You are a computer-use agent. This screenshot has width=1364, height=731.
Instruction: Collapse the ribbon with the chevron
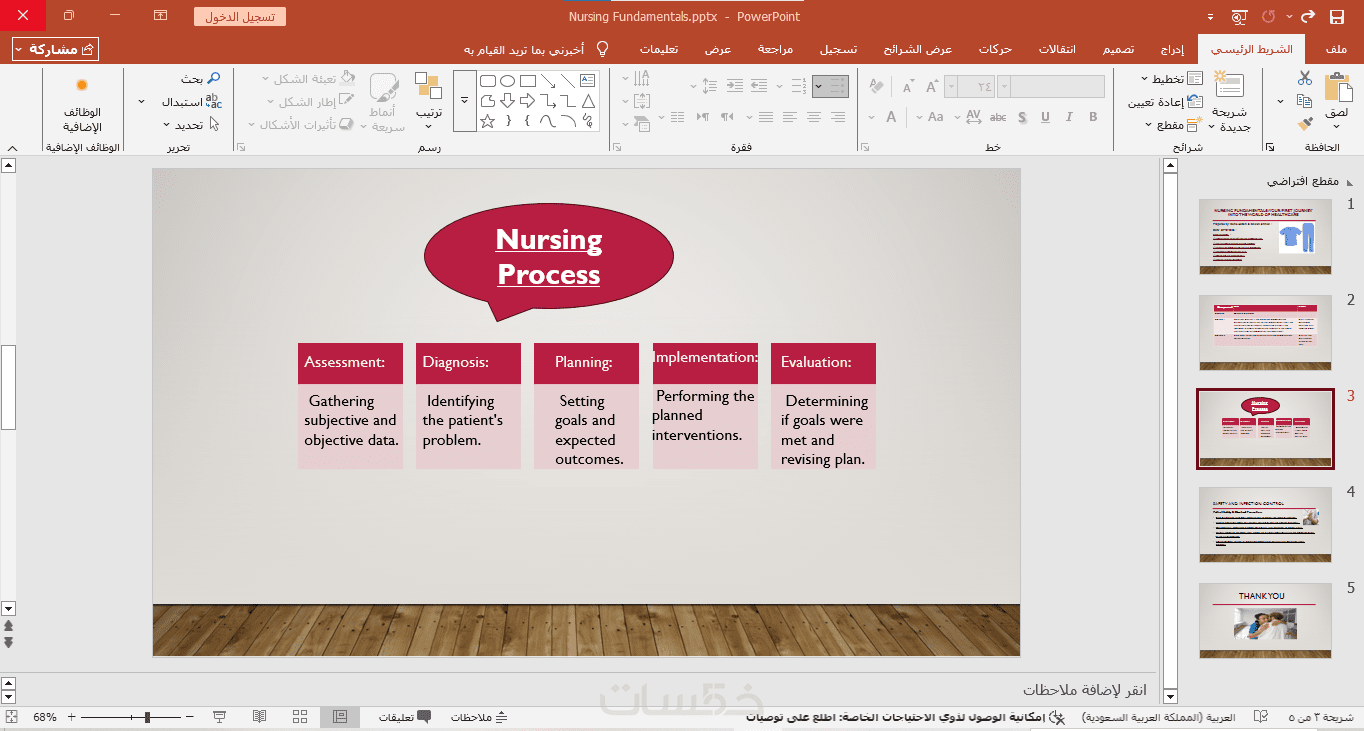click(x=12, y=147)
